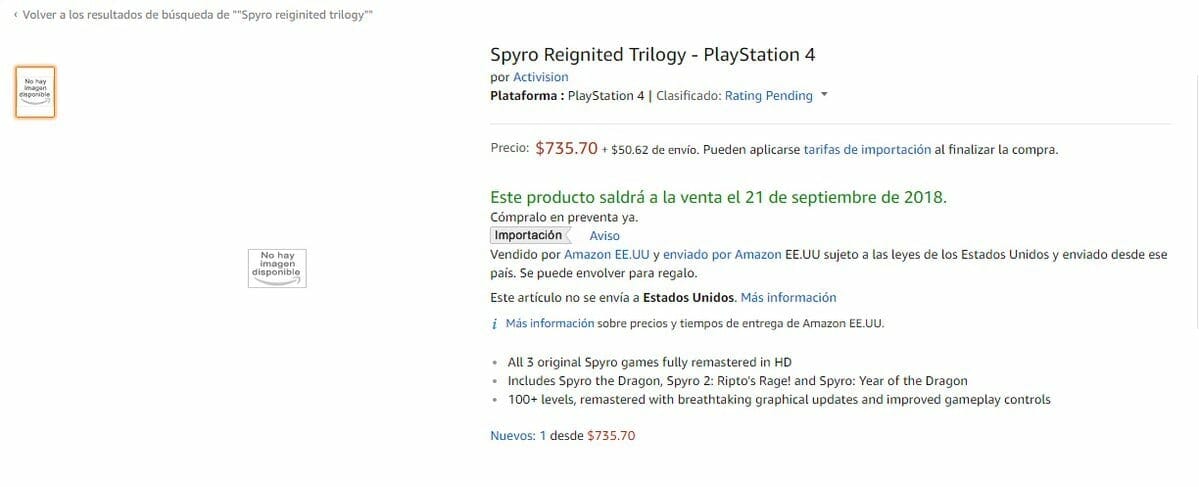
Task: Open 'Más información' after 'Estados Unidos'
Action: point(788,297)
